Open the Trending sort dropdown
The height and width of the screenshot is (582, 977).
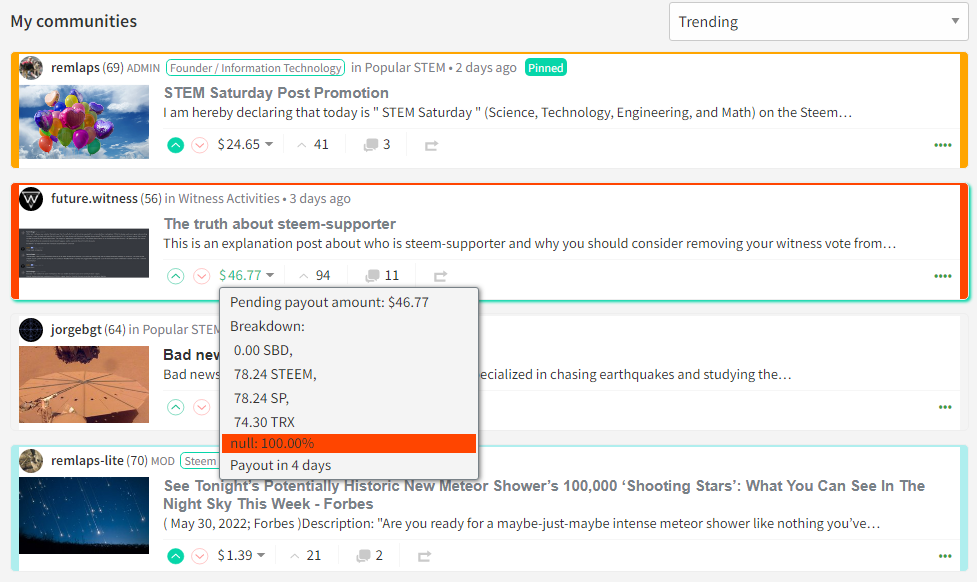(819, 22)
